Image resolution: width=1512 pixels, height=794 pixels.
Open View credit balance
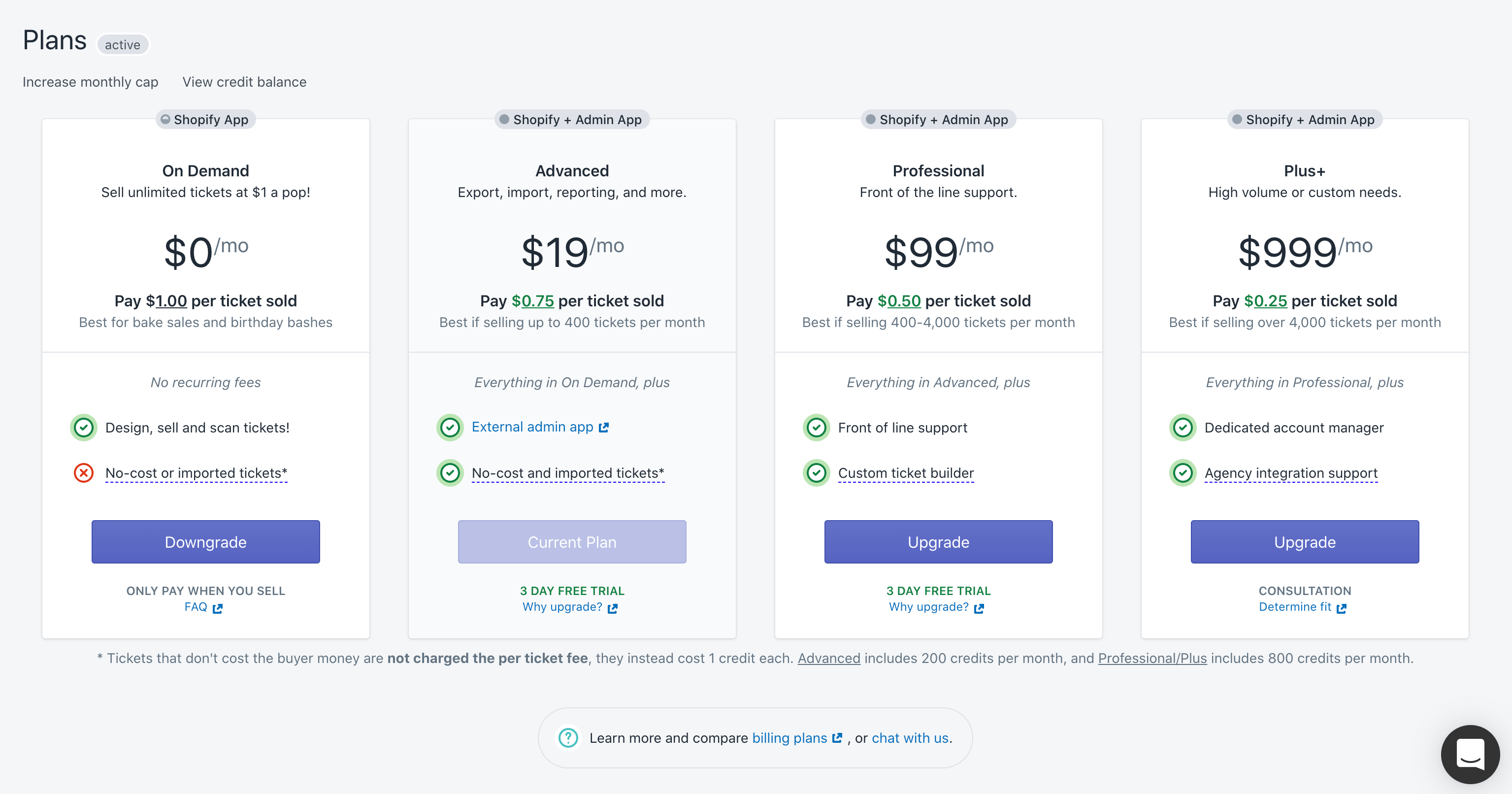coord(244,82)
